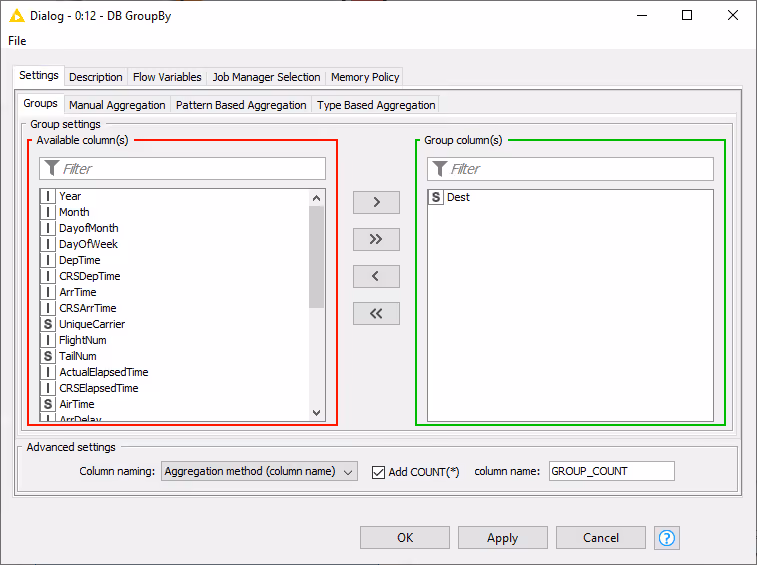Viewport: 757px width, 565px height.
Task: Open the Flow Variables tab
Action: coord(167,77)
